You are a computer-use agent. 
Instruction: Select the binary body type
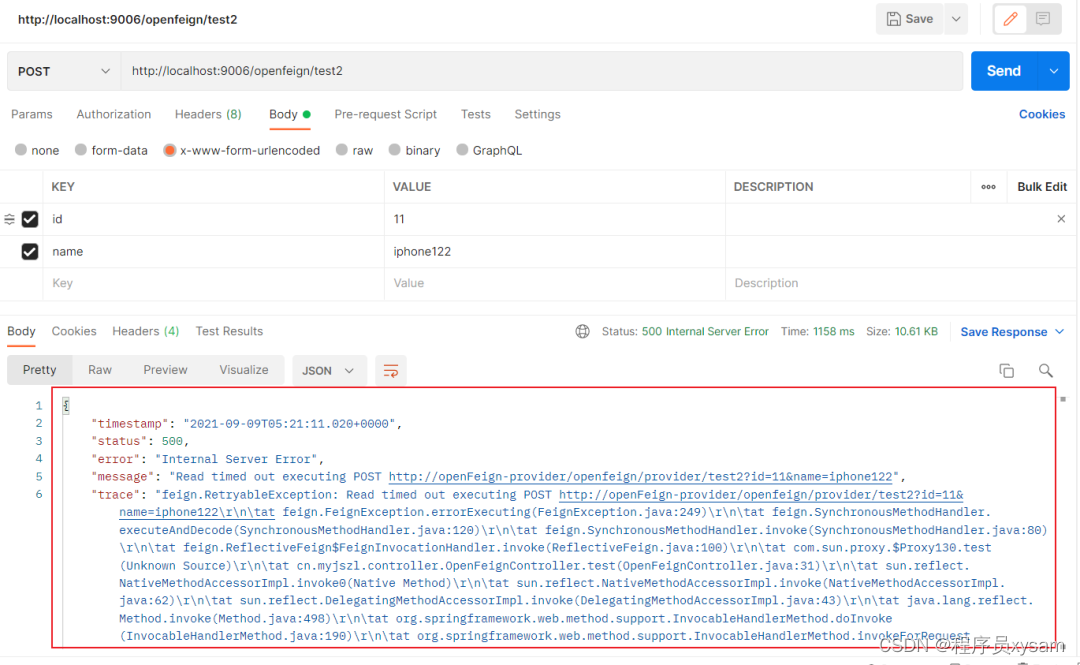point(394,150)
